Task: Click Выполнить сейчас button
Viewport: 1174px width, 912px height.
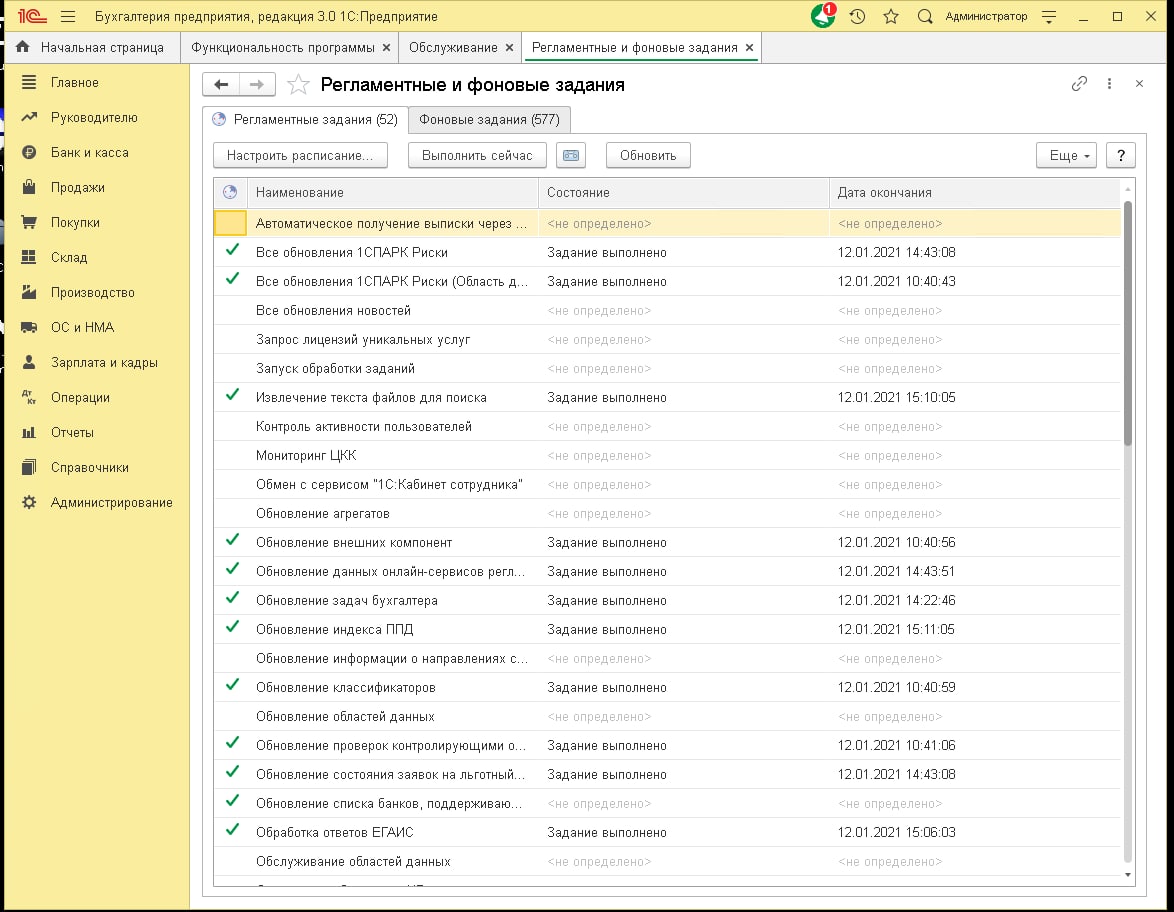Action: coord(477,155)
